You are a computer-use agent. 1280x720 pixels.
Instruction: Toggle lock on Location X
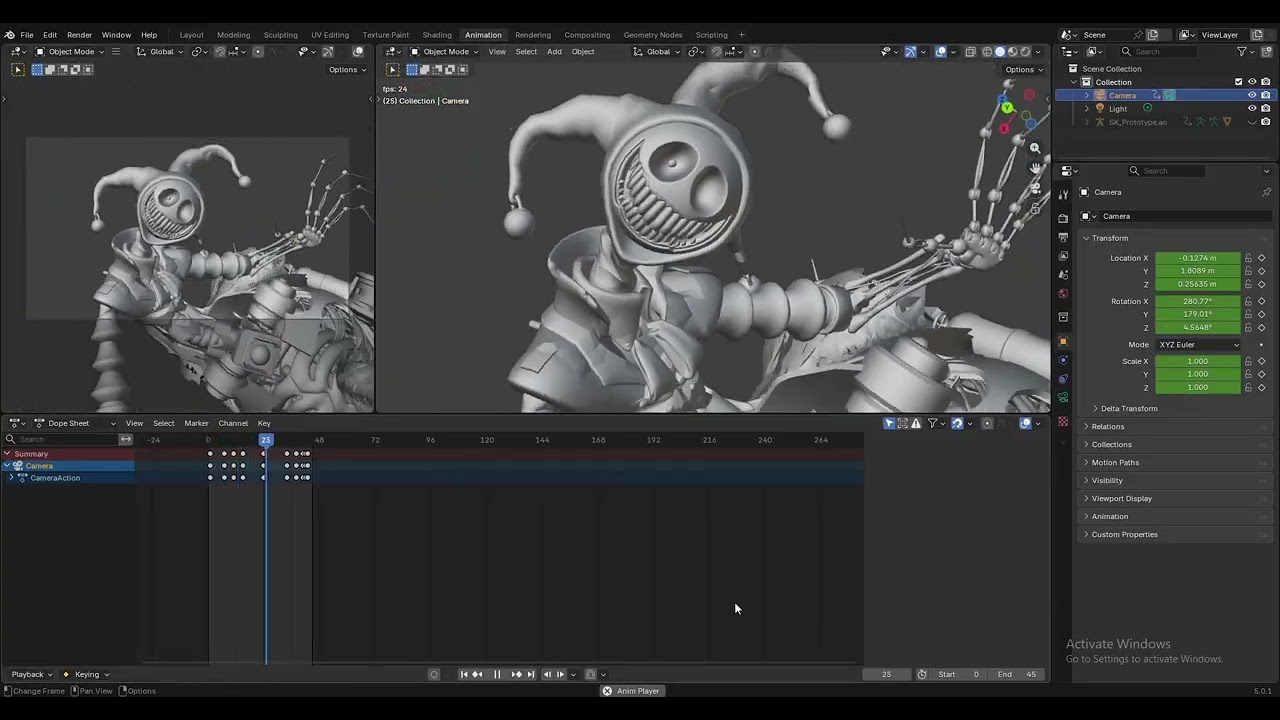pos(1248,258)
